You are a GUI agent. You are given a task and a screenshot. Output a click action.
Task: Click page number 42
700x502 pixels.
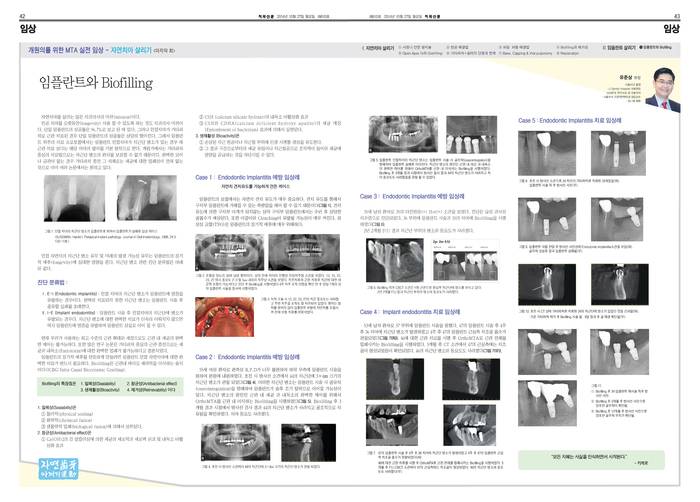click(x=22, y=16)
